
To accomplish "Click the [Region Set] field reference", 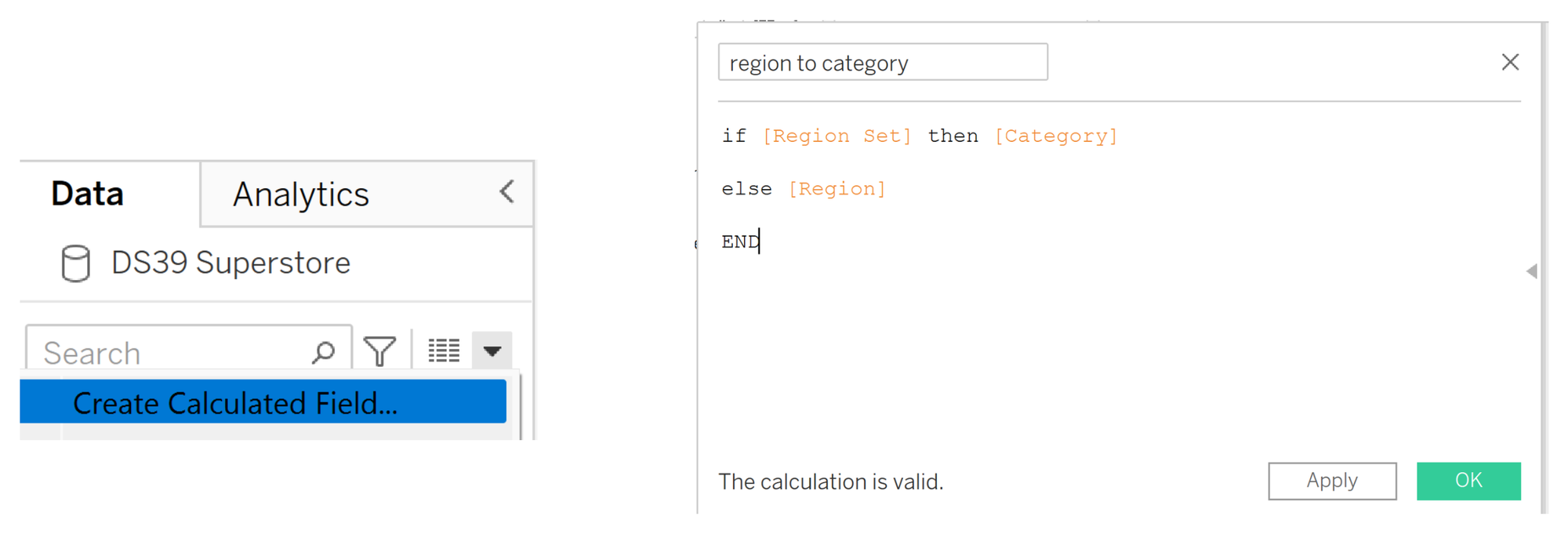I will pyautogui.click(x=837, y=136).
